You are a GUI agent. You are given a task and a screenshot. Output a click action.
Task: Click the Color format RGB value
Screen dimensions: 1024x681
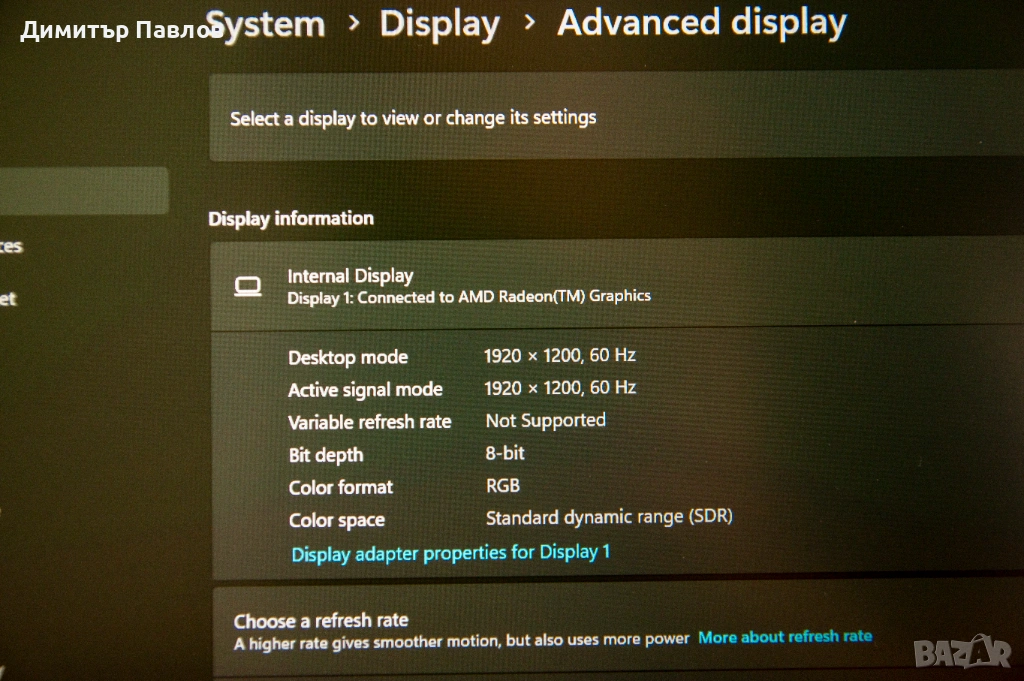point(503,486)
